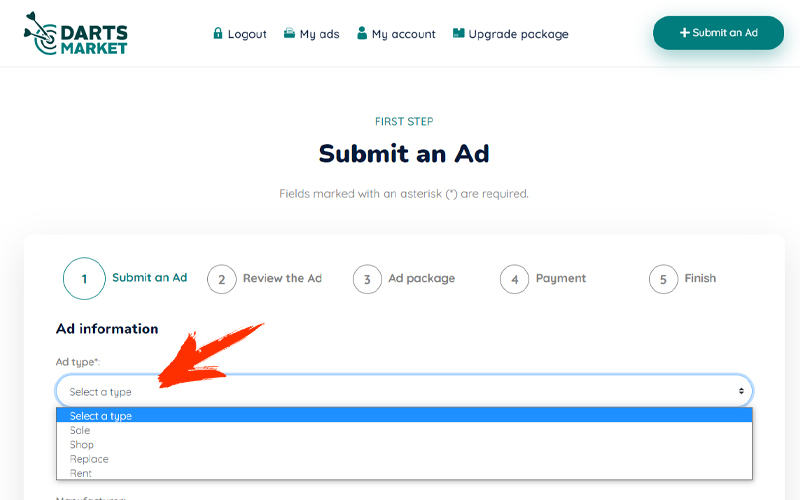Open the Ad type dropdown
This screenshot has height=500, width=800.
(x=404, y=391)
